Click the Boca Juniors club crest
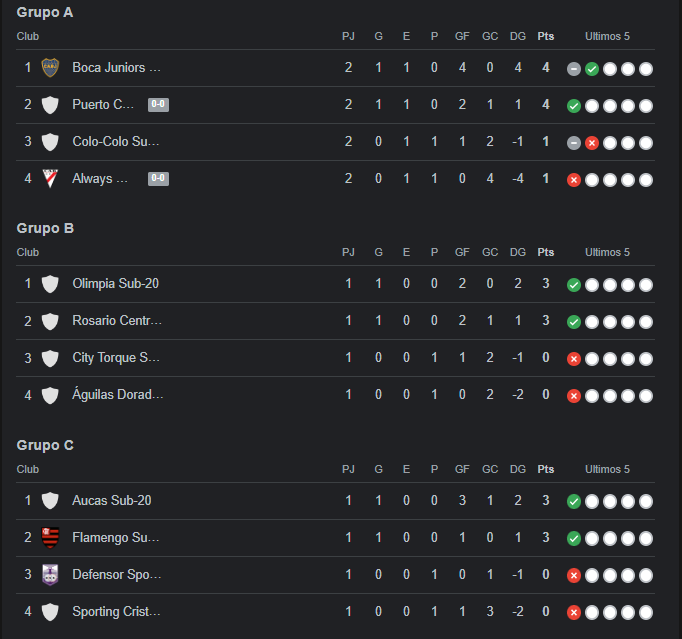This screenshot has height=639, width=682. (50, 68)
